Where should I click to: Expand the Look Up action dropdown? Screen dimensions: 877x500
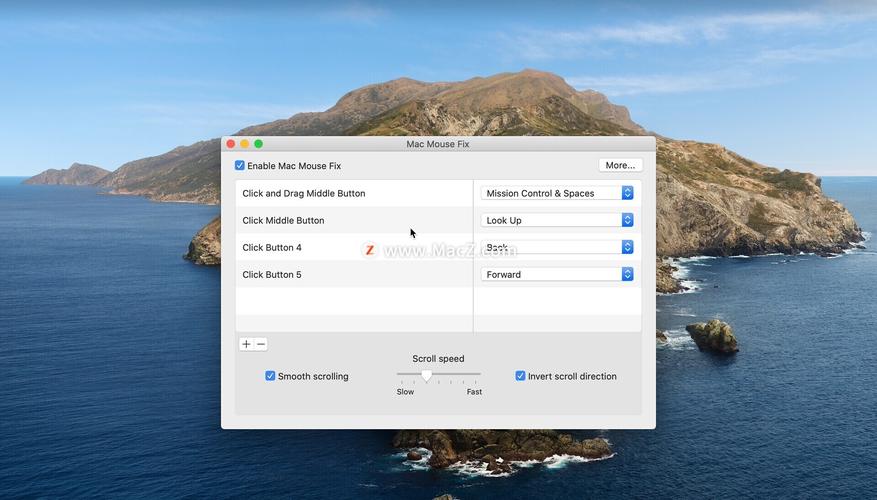[557, 220]
